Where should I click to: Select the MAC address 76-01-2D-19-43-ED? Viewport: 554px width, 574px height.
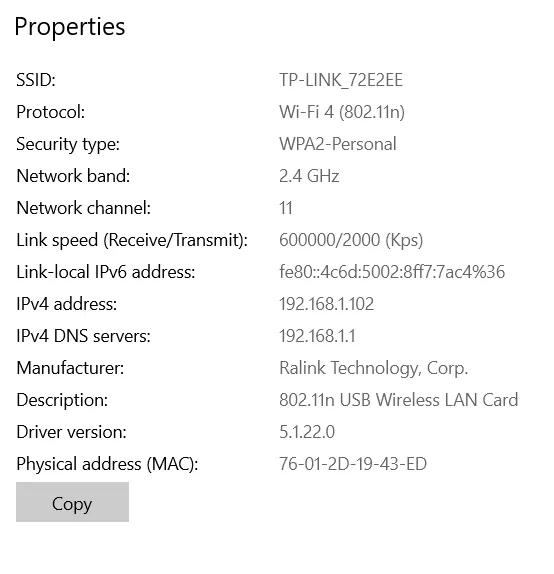click(353, 464)
